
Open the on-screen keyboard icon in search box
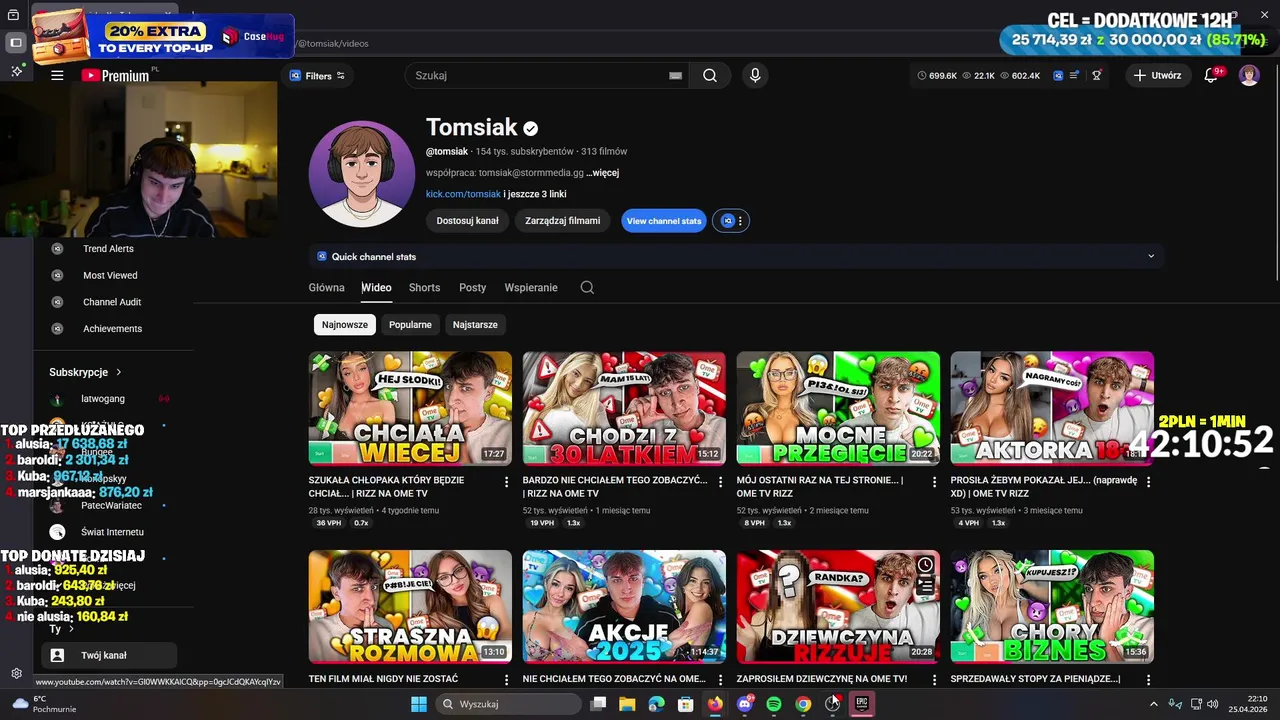click(x=675, y=75)
